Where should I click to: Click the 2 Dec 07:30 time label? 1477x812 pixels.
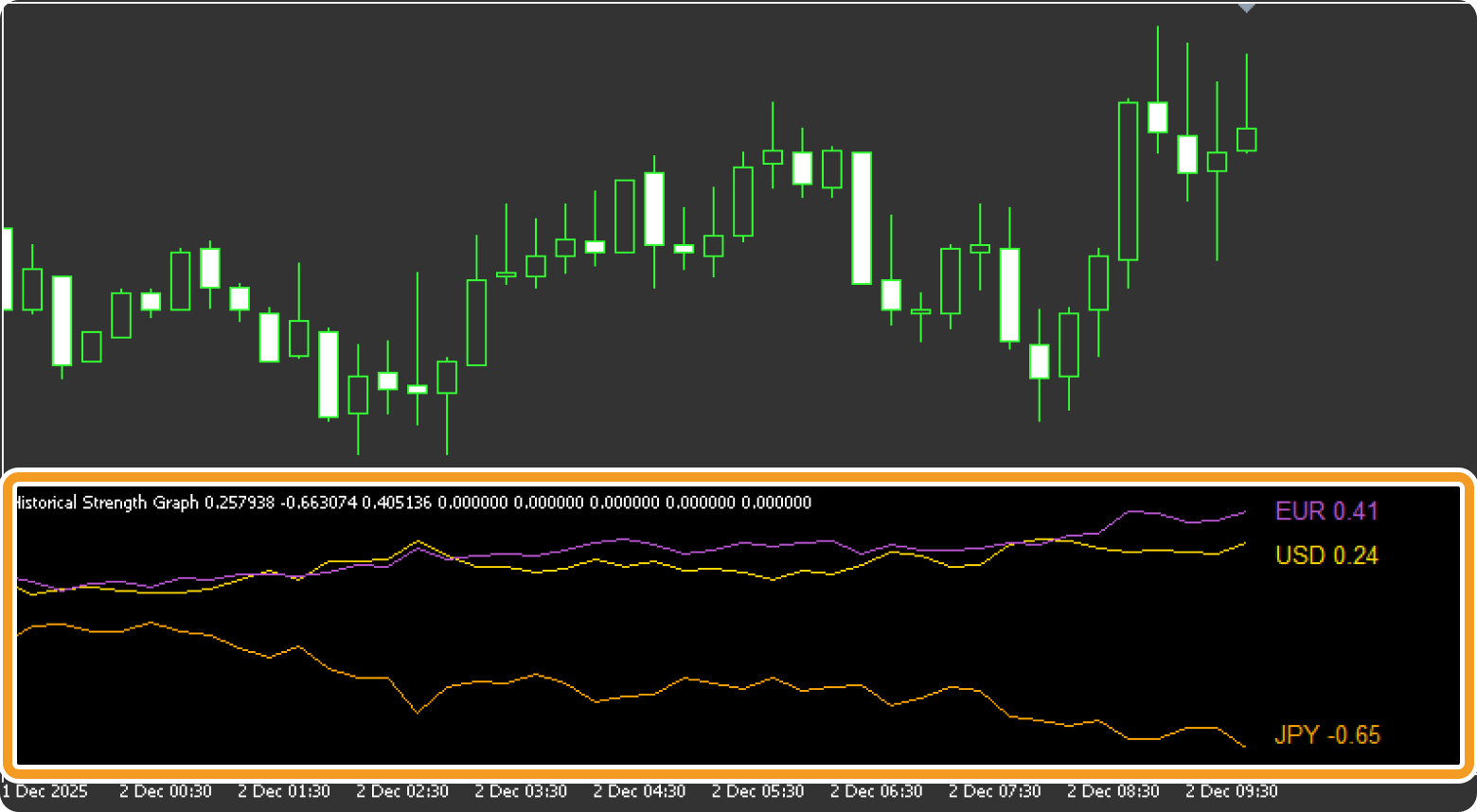pyautogui.click(x=994, y=791)
